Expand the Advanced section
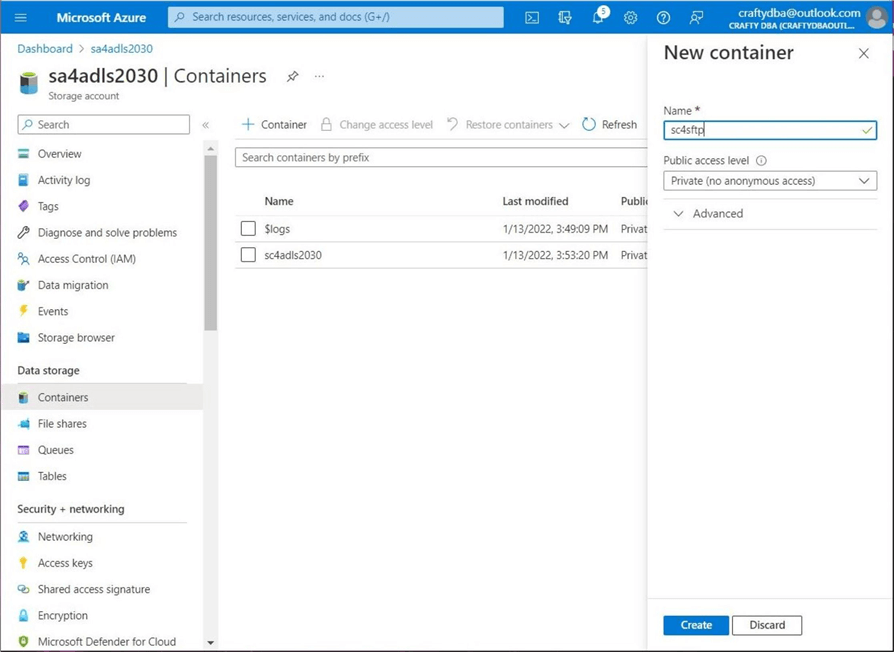 (708, 213)
